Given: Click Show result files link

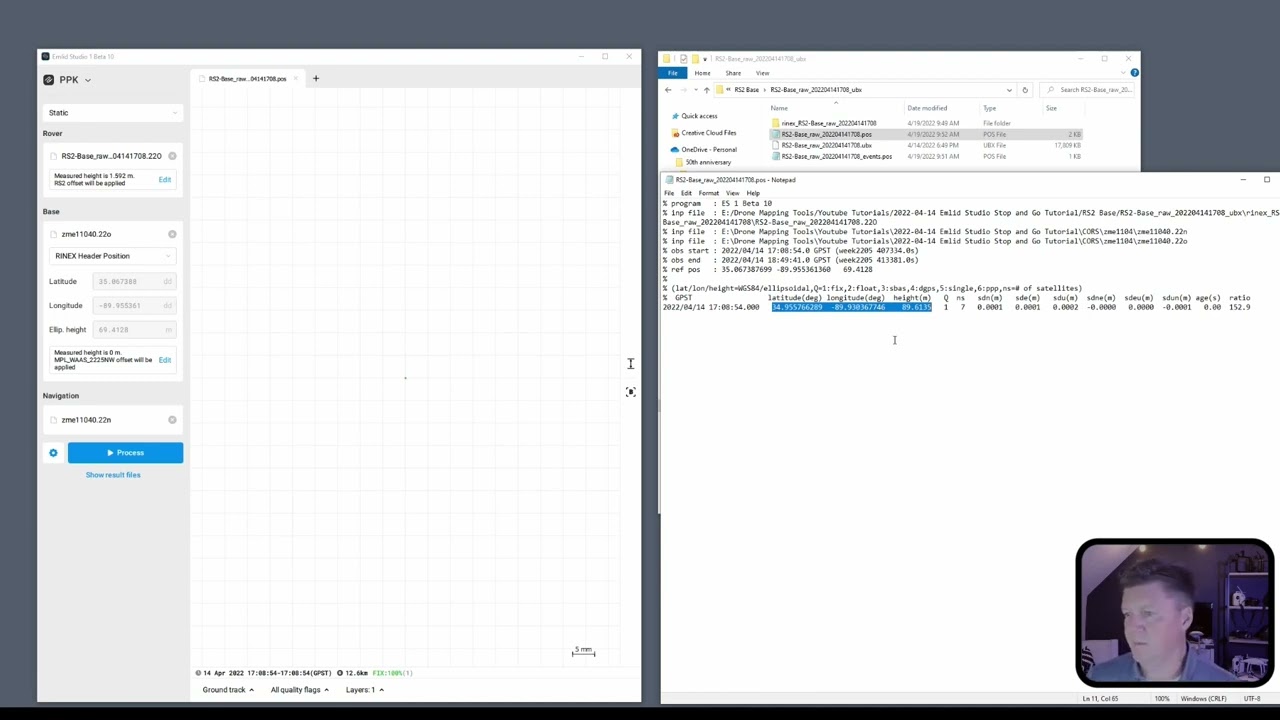Looking at the screenshot, I should [x=113, y=475].
